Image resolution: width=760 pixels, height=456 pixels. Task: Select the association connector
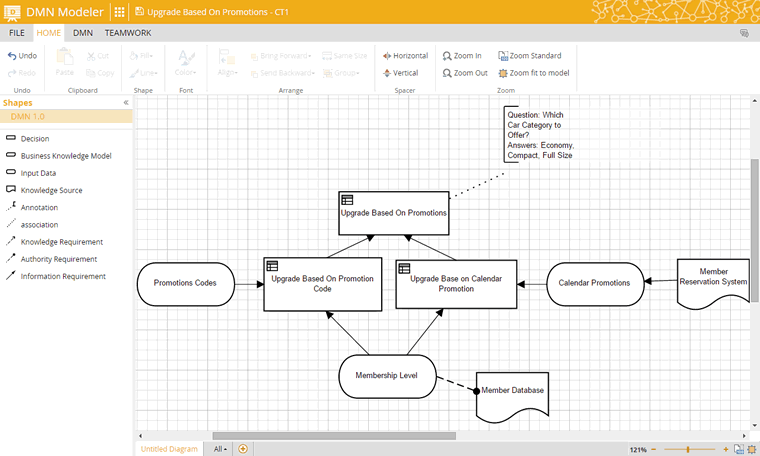pos(32,224)
